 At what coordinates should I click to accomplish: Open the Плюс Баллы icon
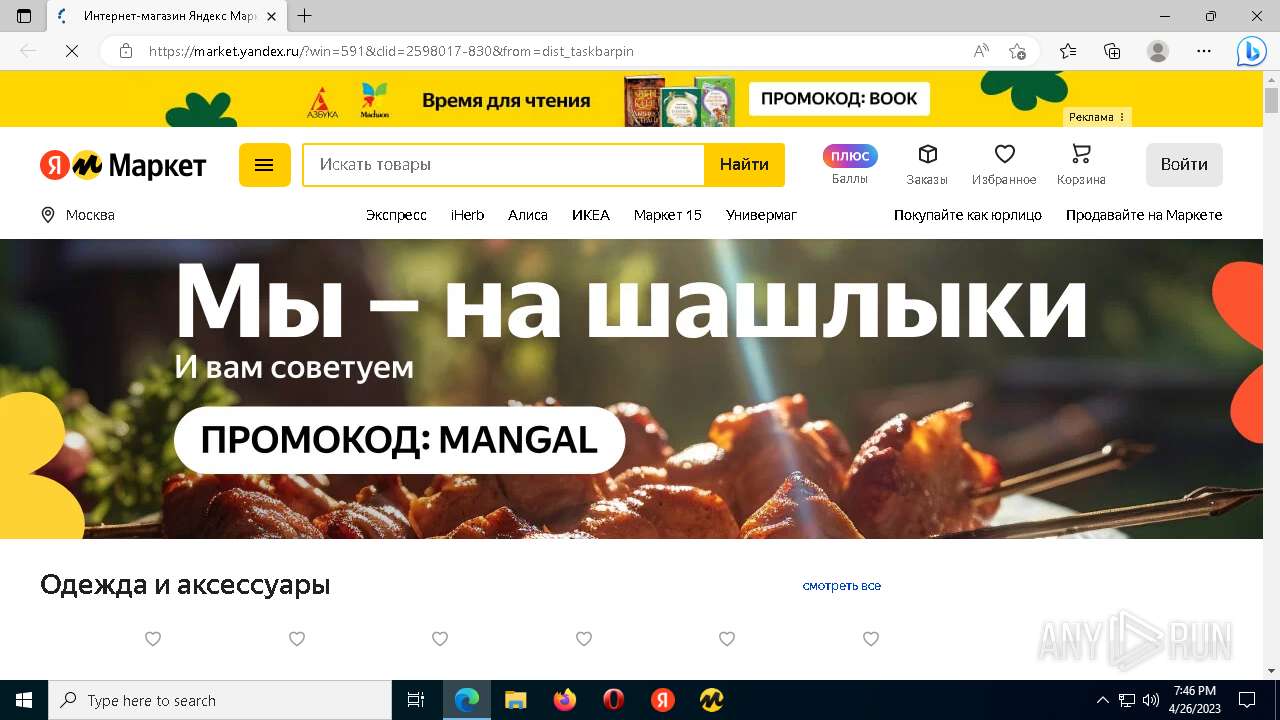850,165
